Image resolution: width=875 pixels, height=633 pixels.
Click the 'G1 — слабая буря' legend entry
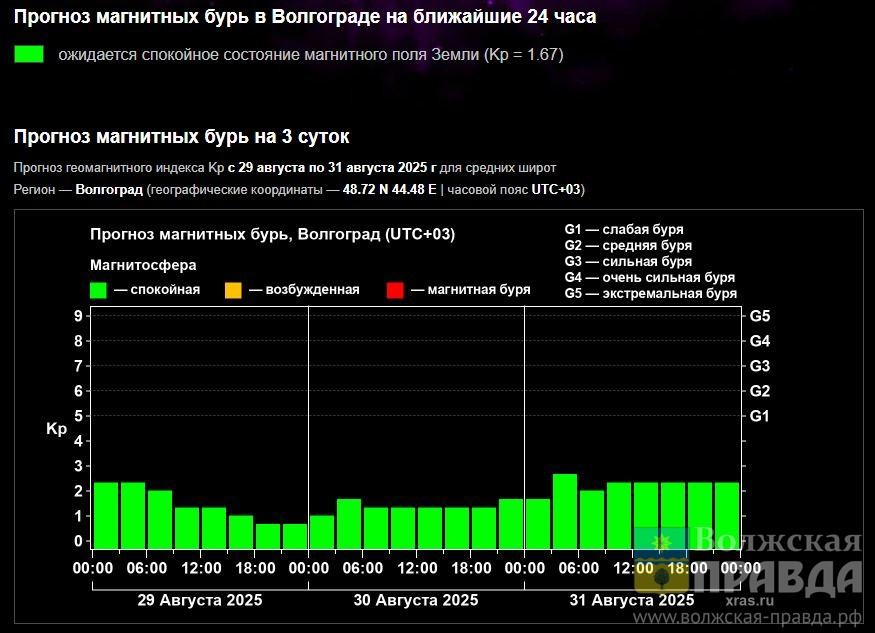click(x=624, y=229)
